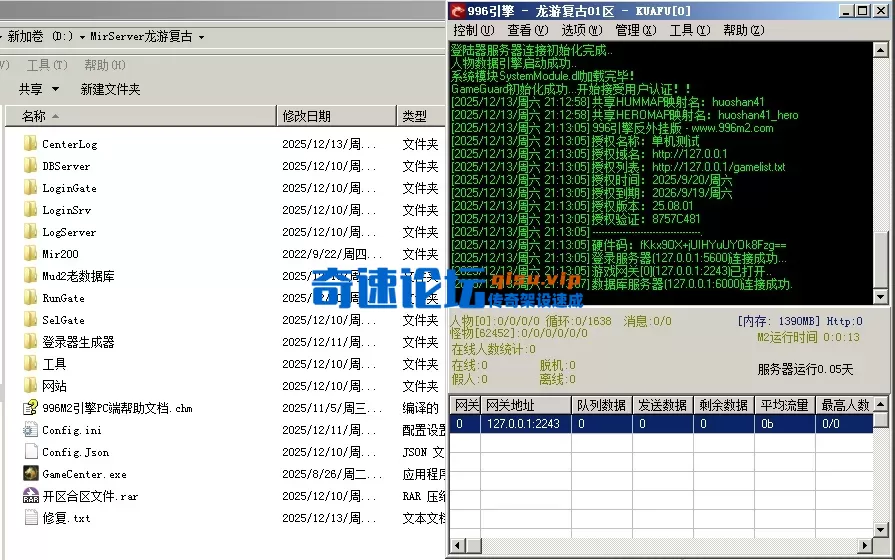Click the Config.ini file icon
895x560 pixels.
click(x=30, y=429)
